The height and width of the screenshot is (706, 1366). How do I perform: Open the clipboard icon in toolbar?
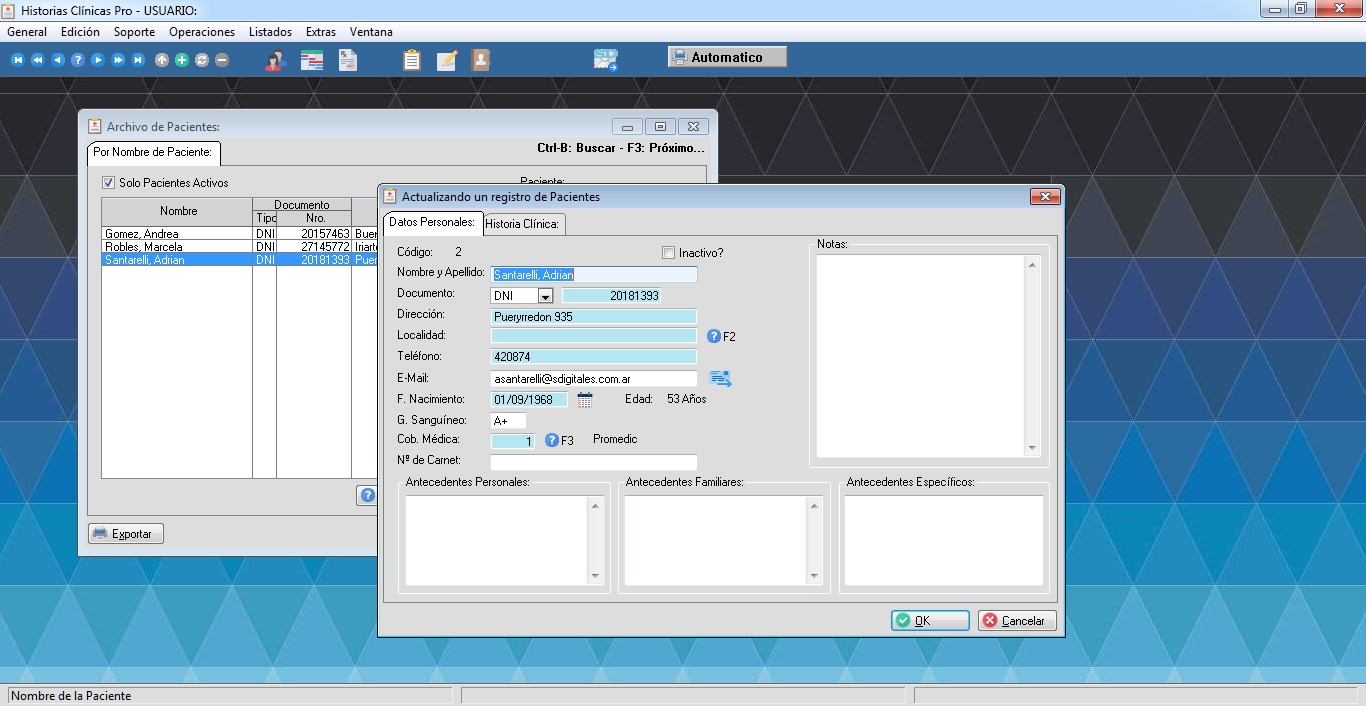[411, 60]
